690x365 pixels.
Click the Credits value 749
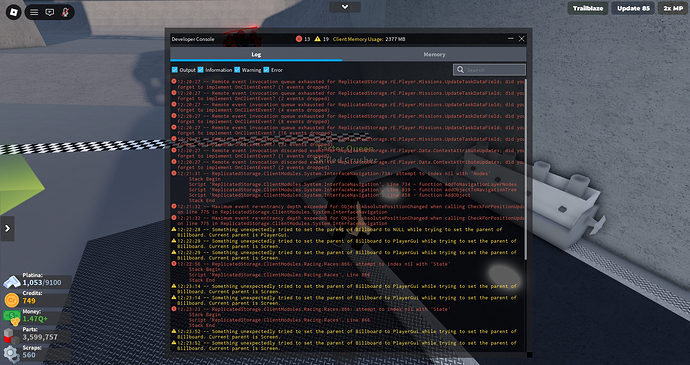point(29,301)
